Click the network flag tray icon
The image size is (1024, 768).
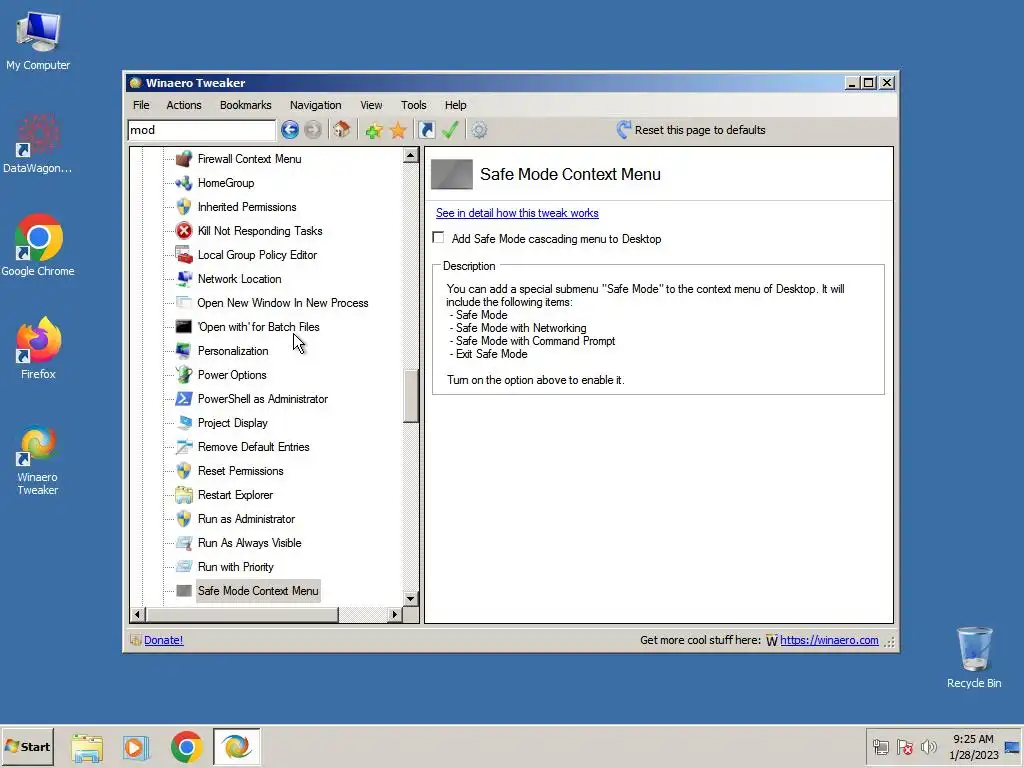point(904,746)
